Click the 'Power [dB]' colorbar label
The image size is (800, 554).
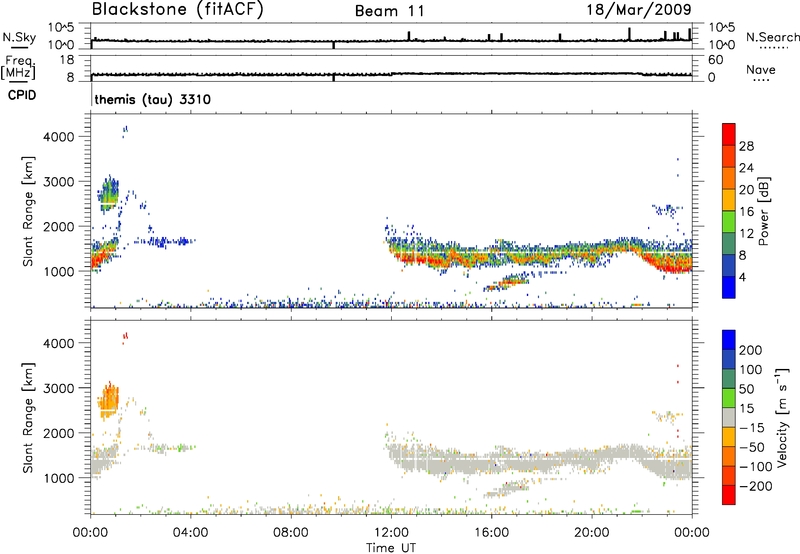click(x=763, y=211)
